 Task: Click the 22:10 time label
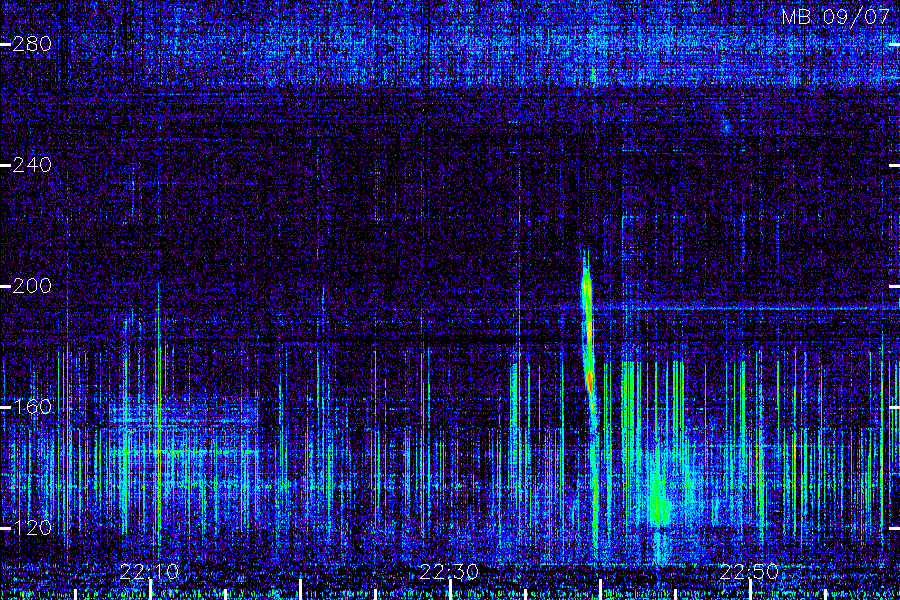click(150, 572)
